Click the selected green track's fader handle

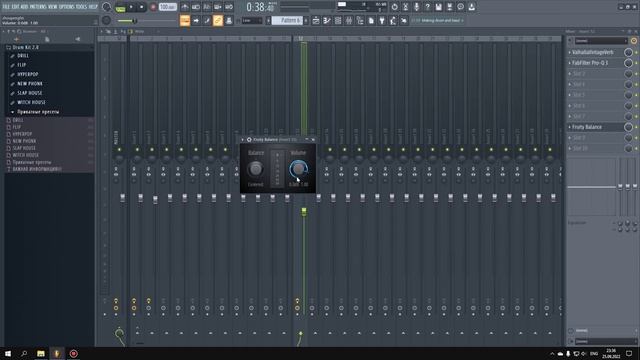point(304,211)
